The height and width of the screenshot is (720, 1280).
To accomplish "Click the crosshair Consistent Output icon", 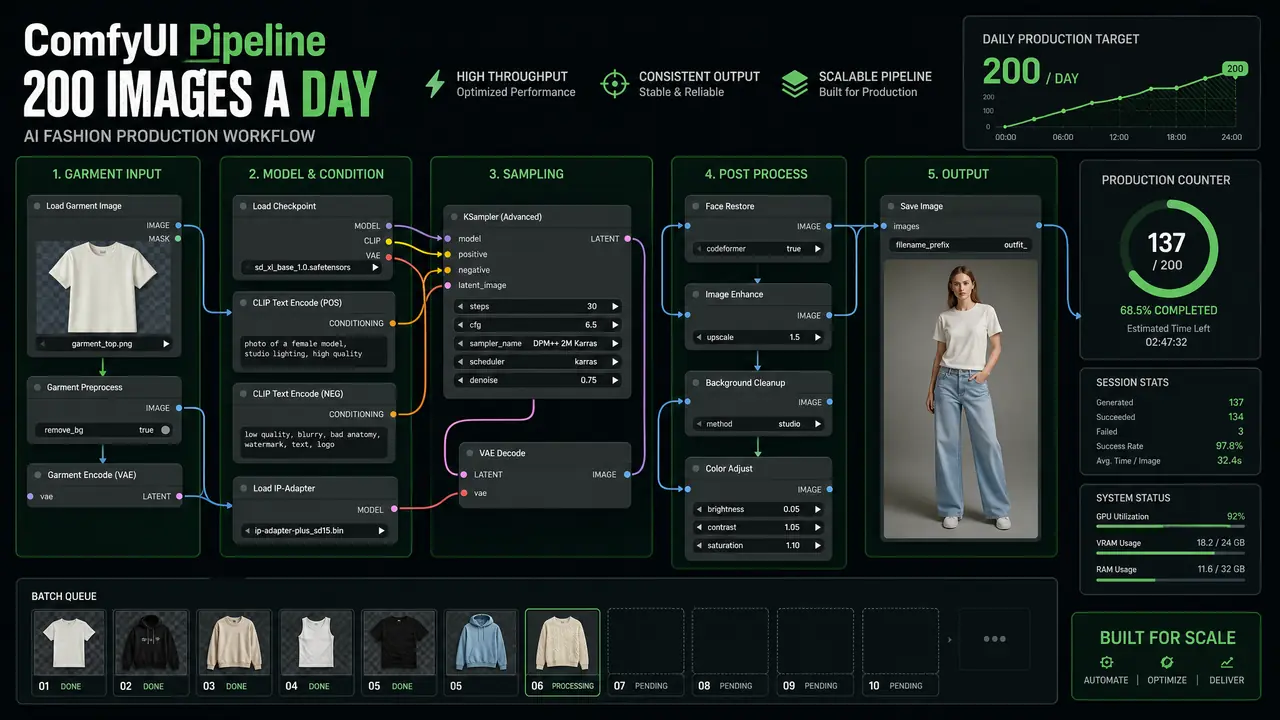I will coord(614,84).
